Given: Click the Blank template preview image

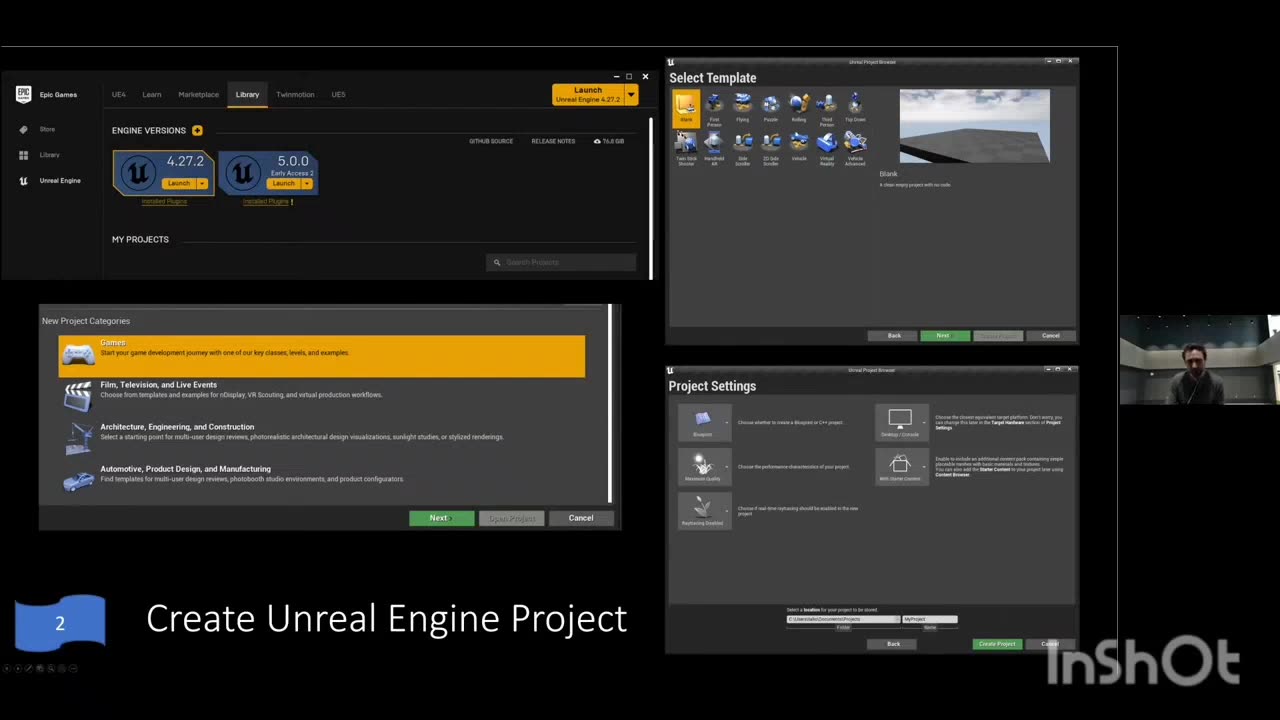Looking at the screenshot, I should (x=975, y=126).
